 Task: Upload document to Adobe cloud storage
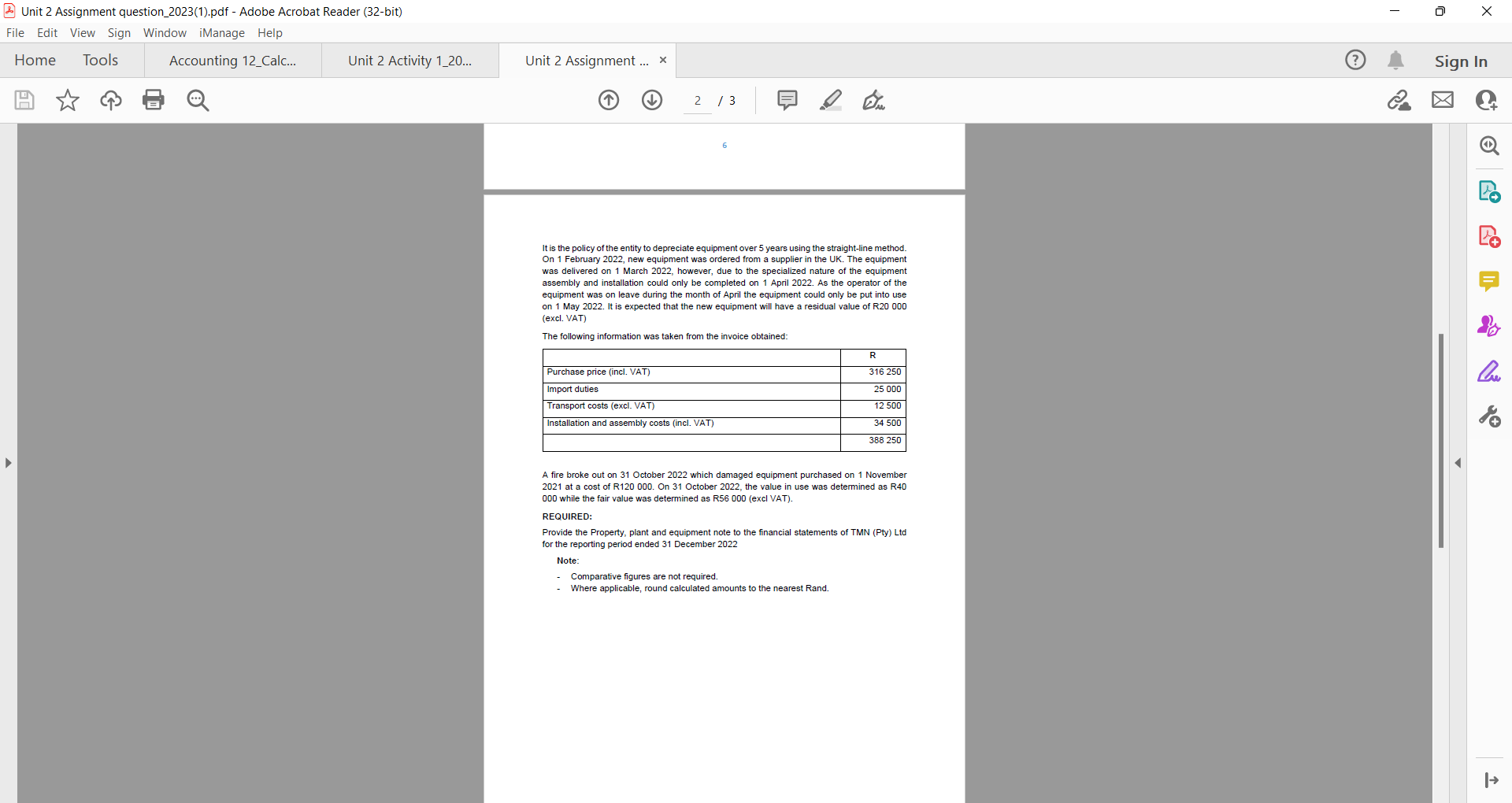point(111,100)
